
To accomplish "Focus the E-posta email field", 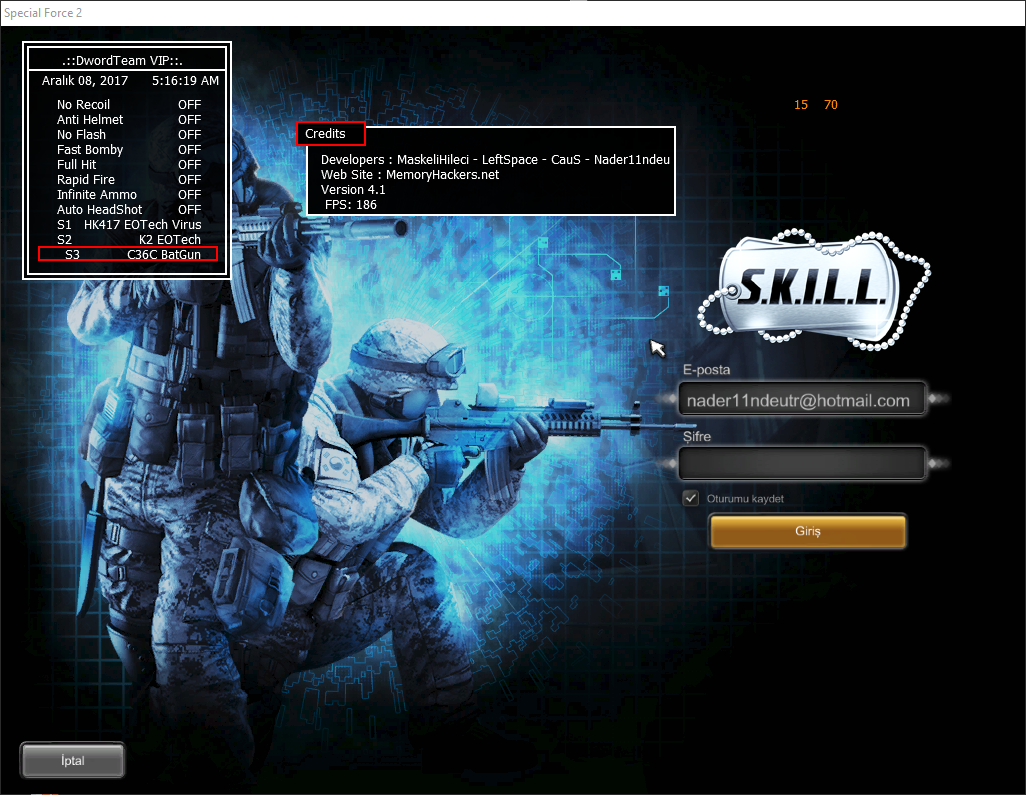I will coord(802,400).
